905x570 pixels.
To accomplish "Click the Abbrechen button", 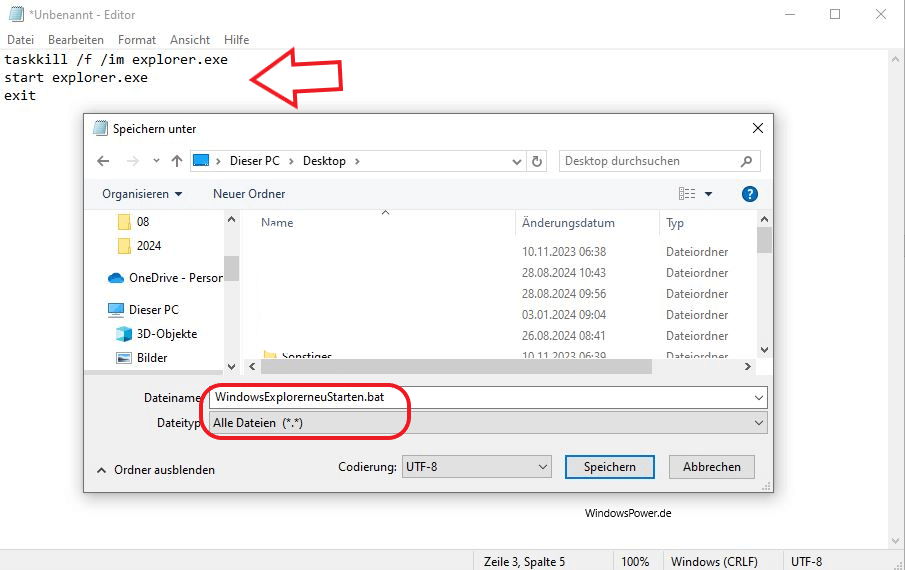I will click(x=712, y=467).
